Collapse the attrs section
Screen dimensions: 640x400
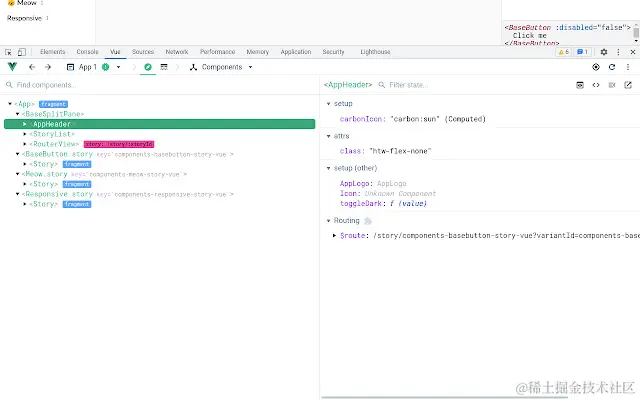tap(329, 136)
